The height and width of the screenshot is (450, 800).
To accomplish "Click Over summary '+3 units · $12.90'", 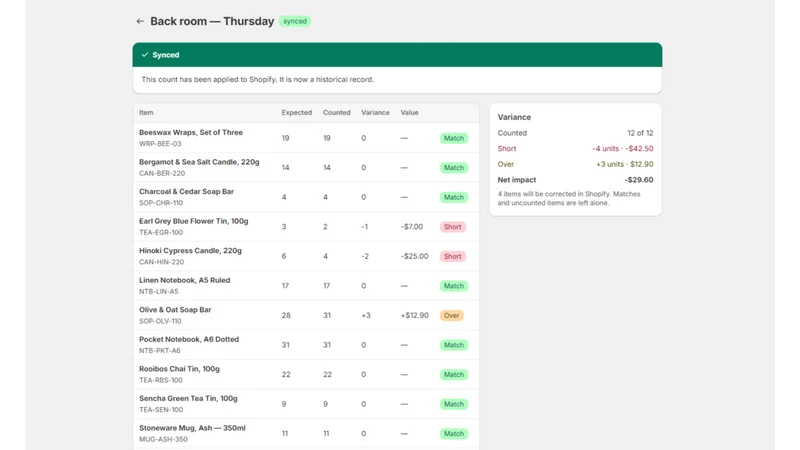I will pyautogui.click(x=624, y=164).
